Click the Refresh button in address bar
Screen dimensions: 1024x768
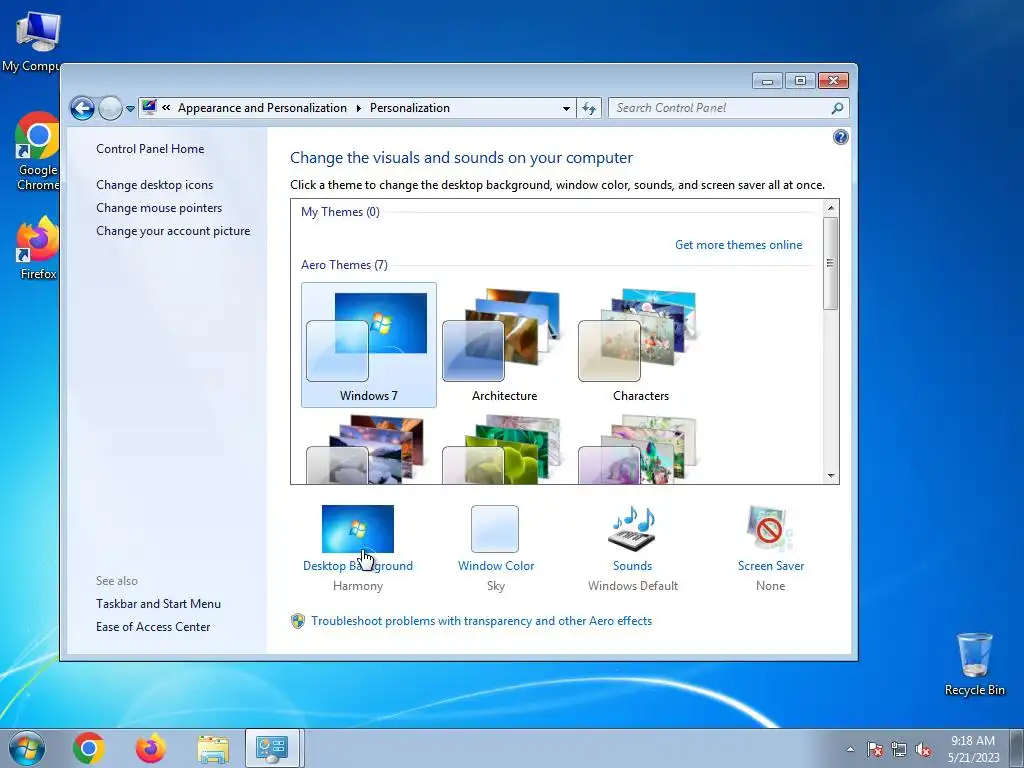pos(589,108)
